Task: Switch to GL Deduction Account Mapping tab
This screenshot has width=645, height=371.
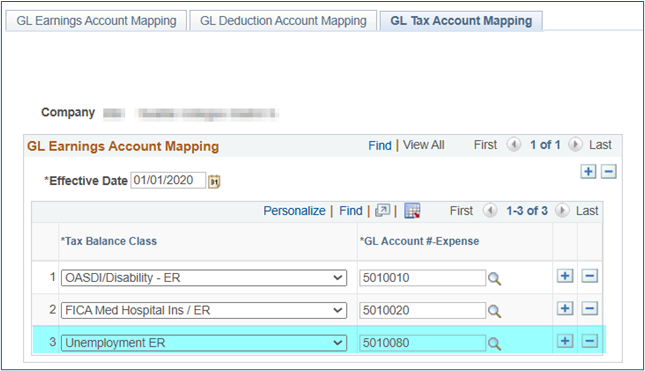Action: (x=283, y=21)
